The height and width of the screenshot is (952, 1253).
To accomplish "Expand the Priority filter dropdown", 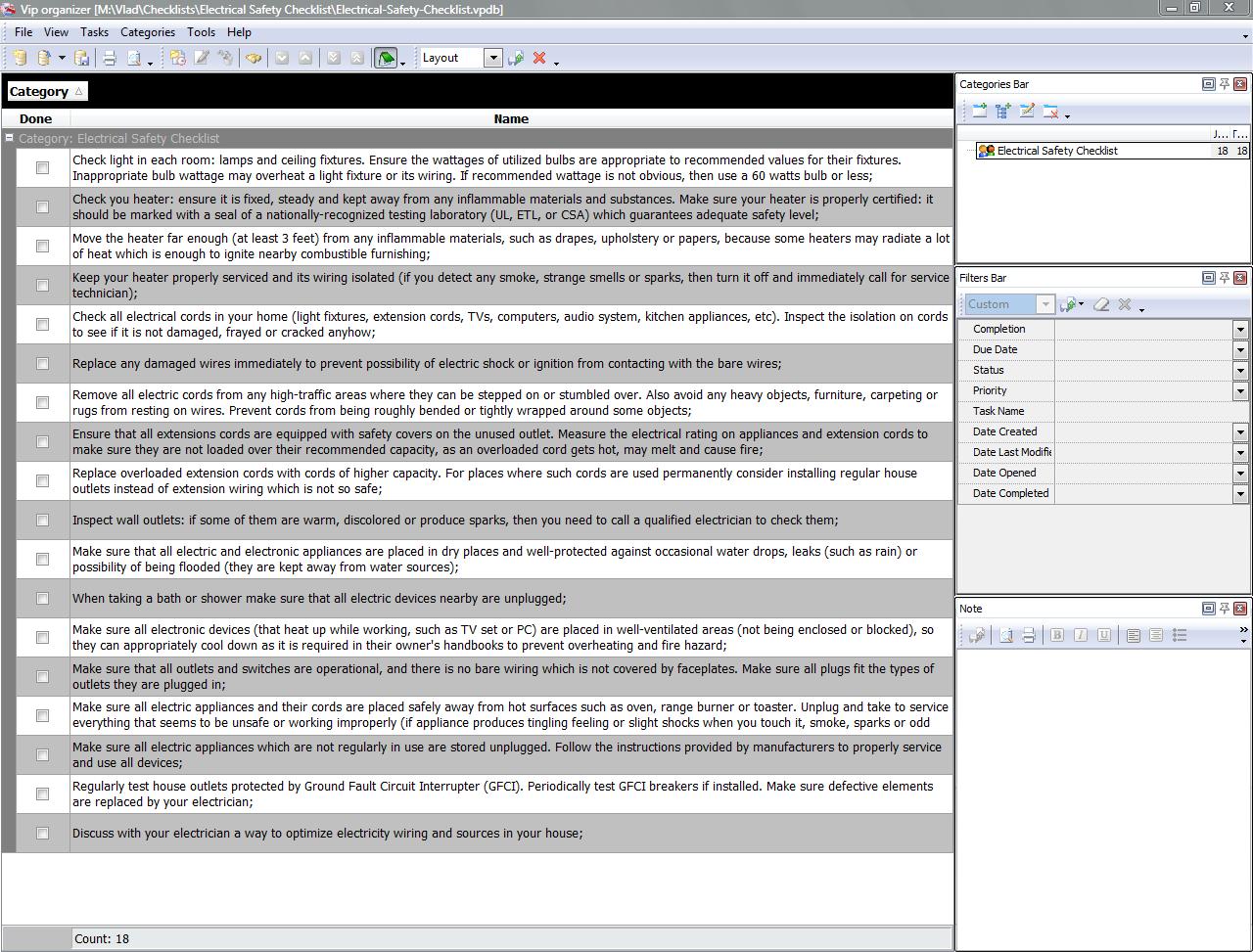I will 1240,391.
